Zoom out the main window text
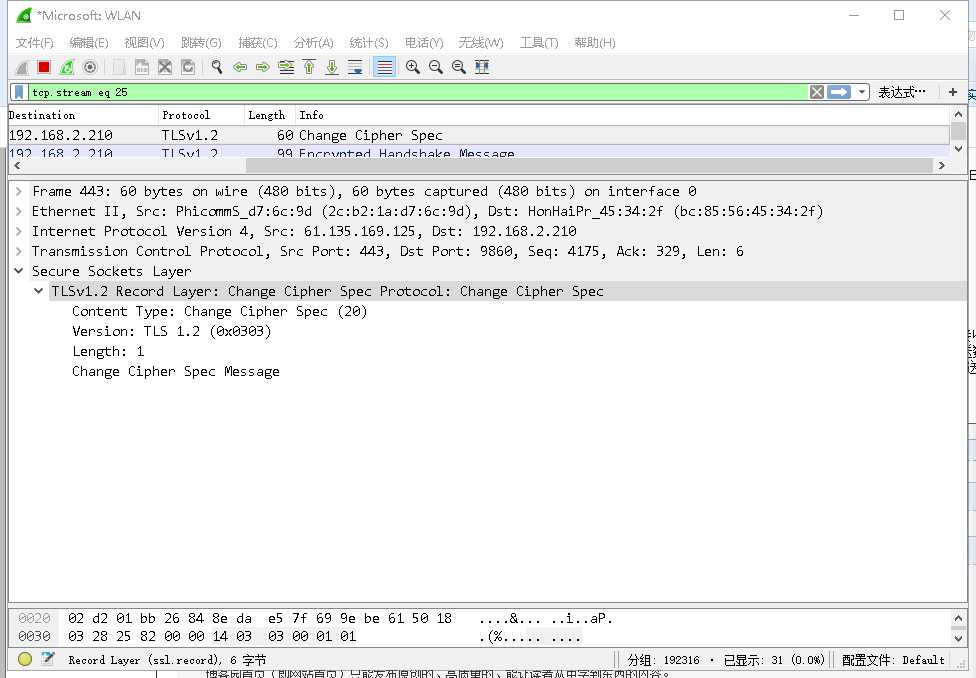 click(x=436, y=67)
